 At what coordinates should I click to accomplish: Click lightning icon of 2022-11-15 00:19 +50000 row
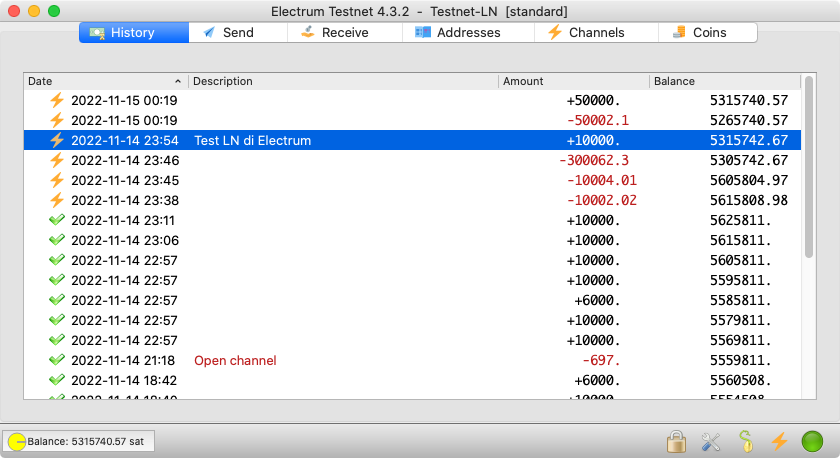click(x=57, y=100)
